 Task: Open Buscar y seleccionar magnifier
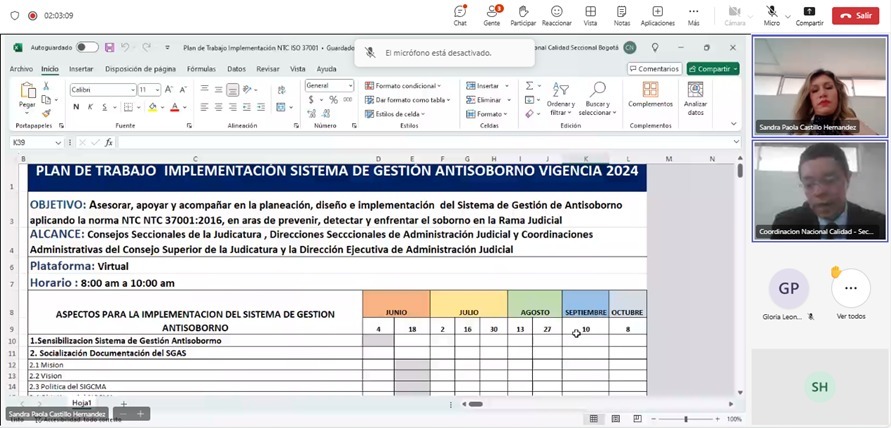(x=597, y=99)
